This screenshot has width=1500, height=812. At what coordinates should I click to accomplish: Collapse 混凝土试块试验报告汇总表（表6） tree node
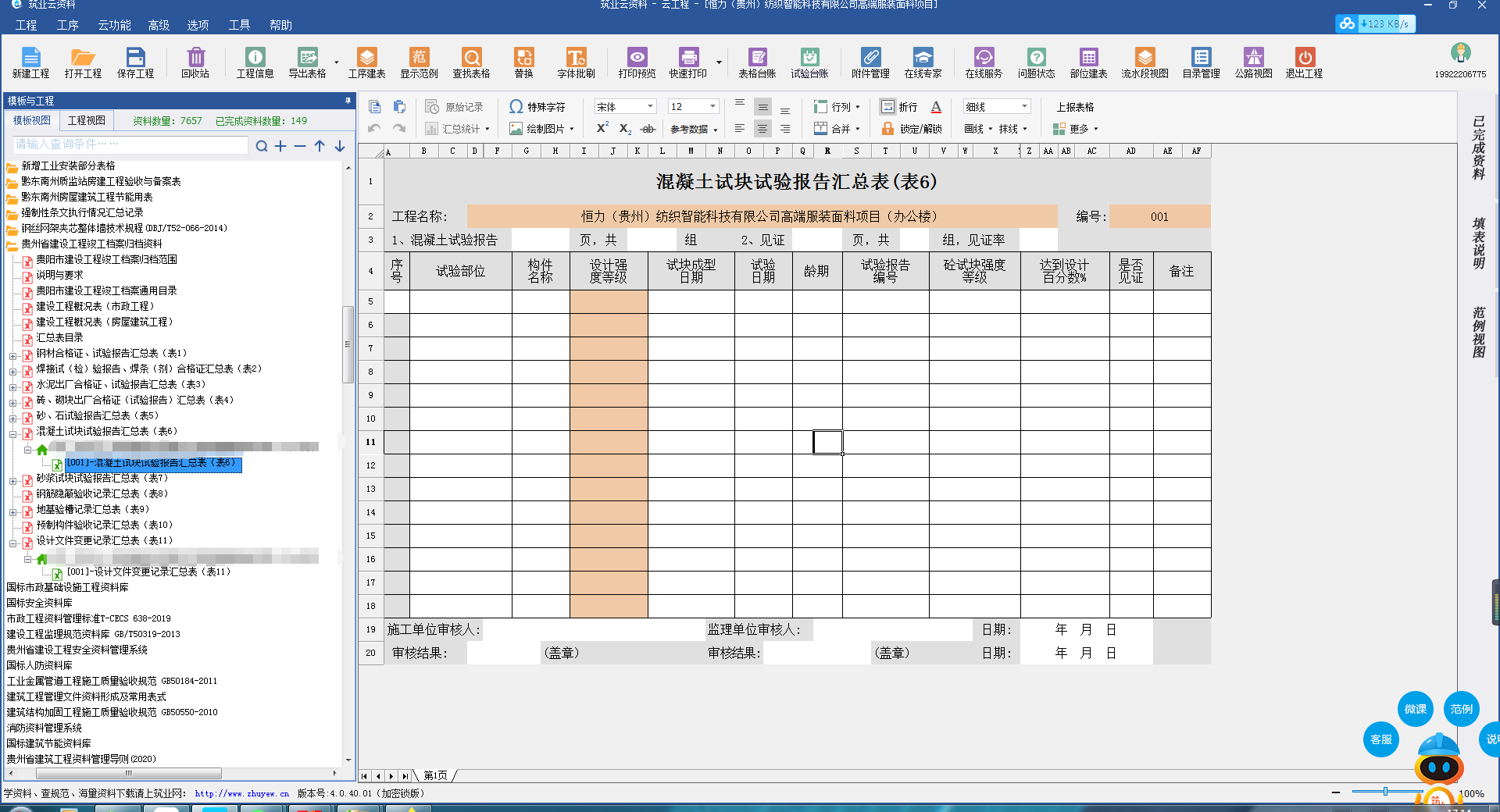[13, 433]
